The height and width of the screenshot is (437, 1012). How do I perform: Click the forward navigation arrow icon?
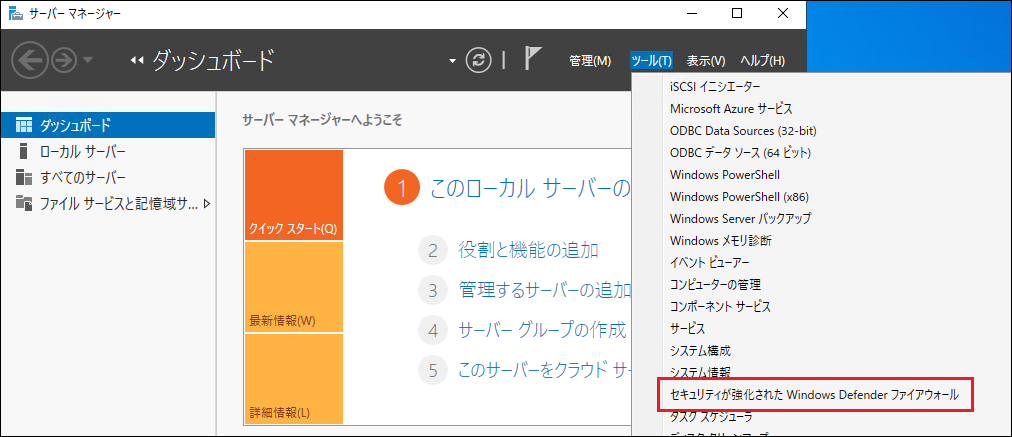click(64, 61)
